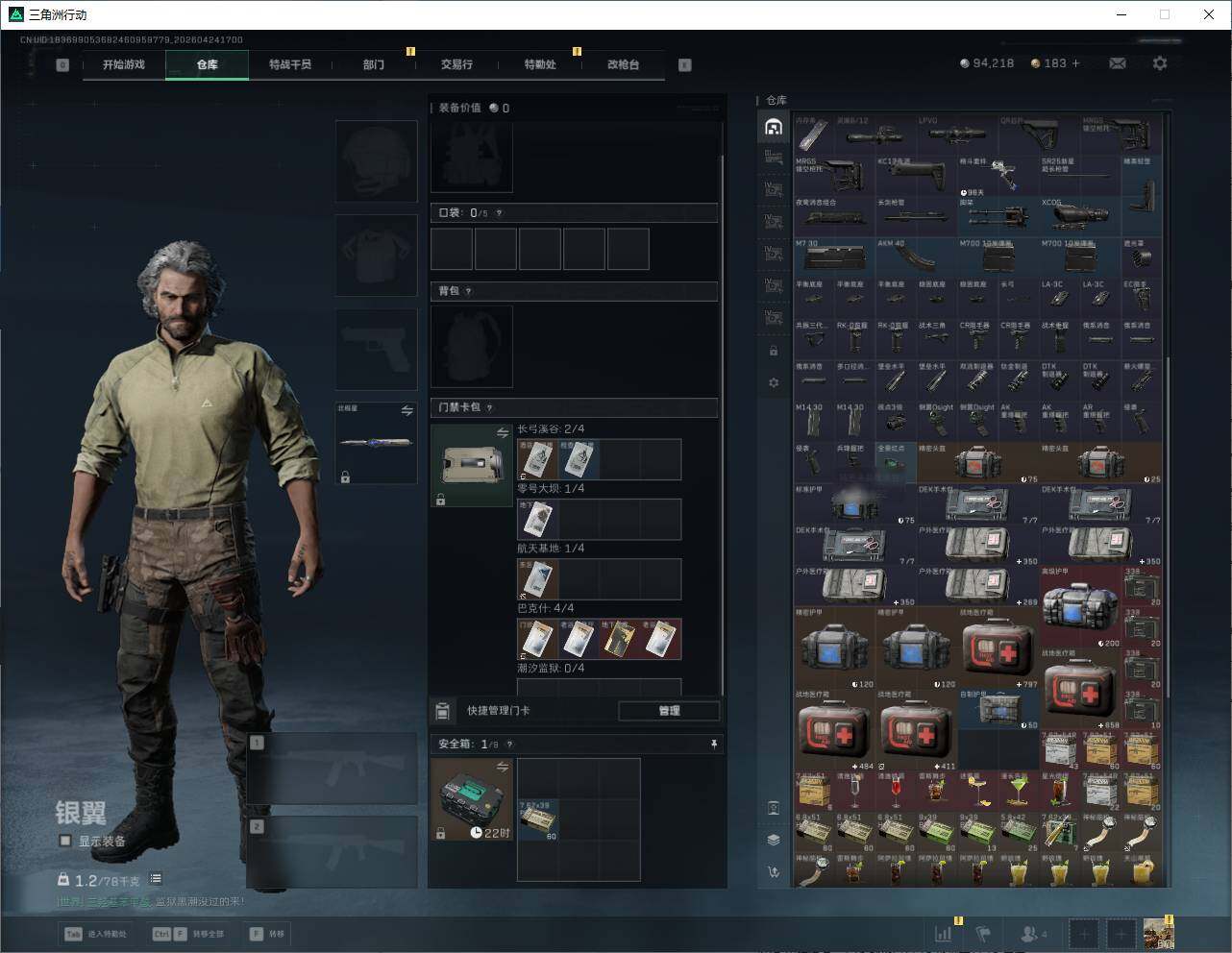The width and height of the screenshot is (1232, 953).
Task: Click the 长弓溪谷: 2/4 label
Action: coord(551,428)
